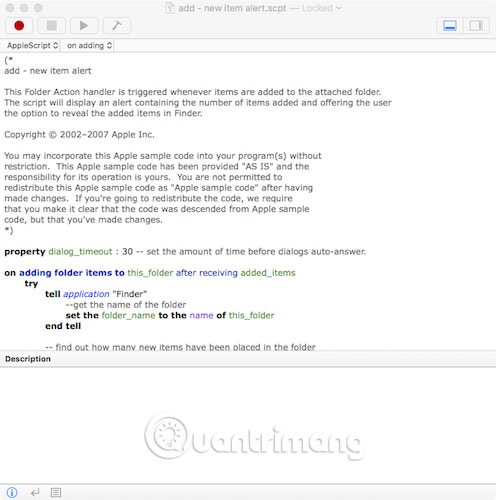Click the document icon in title bar

(170, 8)
